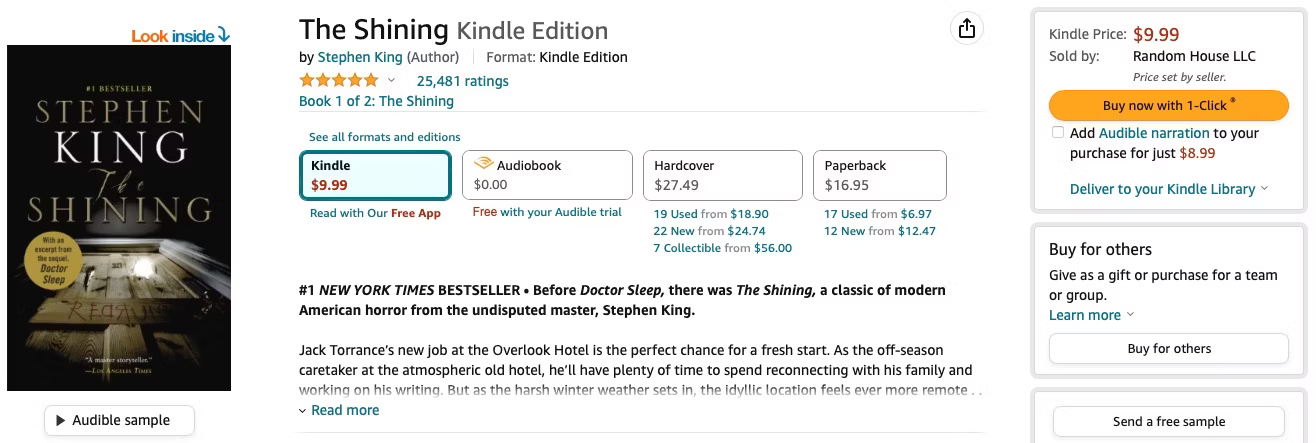Select the Audiobook format option
1316x443 pixels.
click(547, 176)
